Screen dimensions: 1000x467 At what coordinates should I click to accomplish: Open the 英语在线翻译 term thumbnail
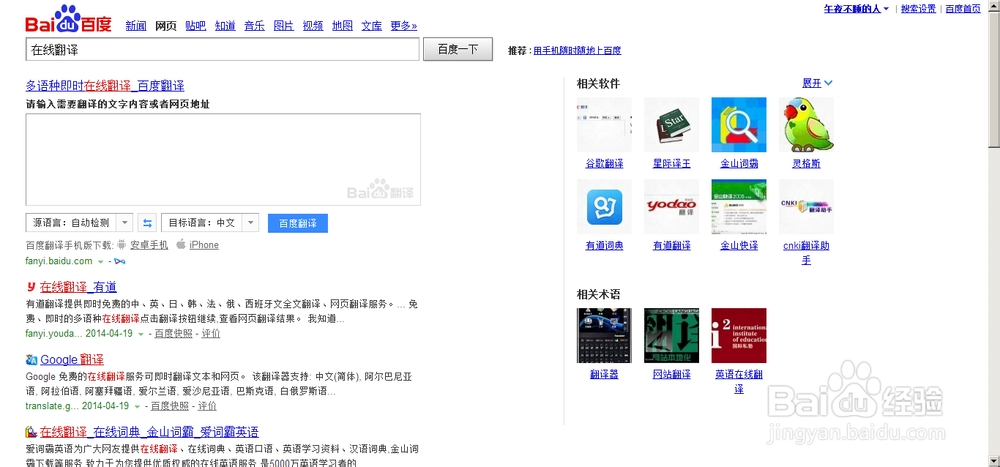[x=739, y=336]
